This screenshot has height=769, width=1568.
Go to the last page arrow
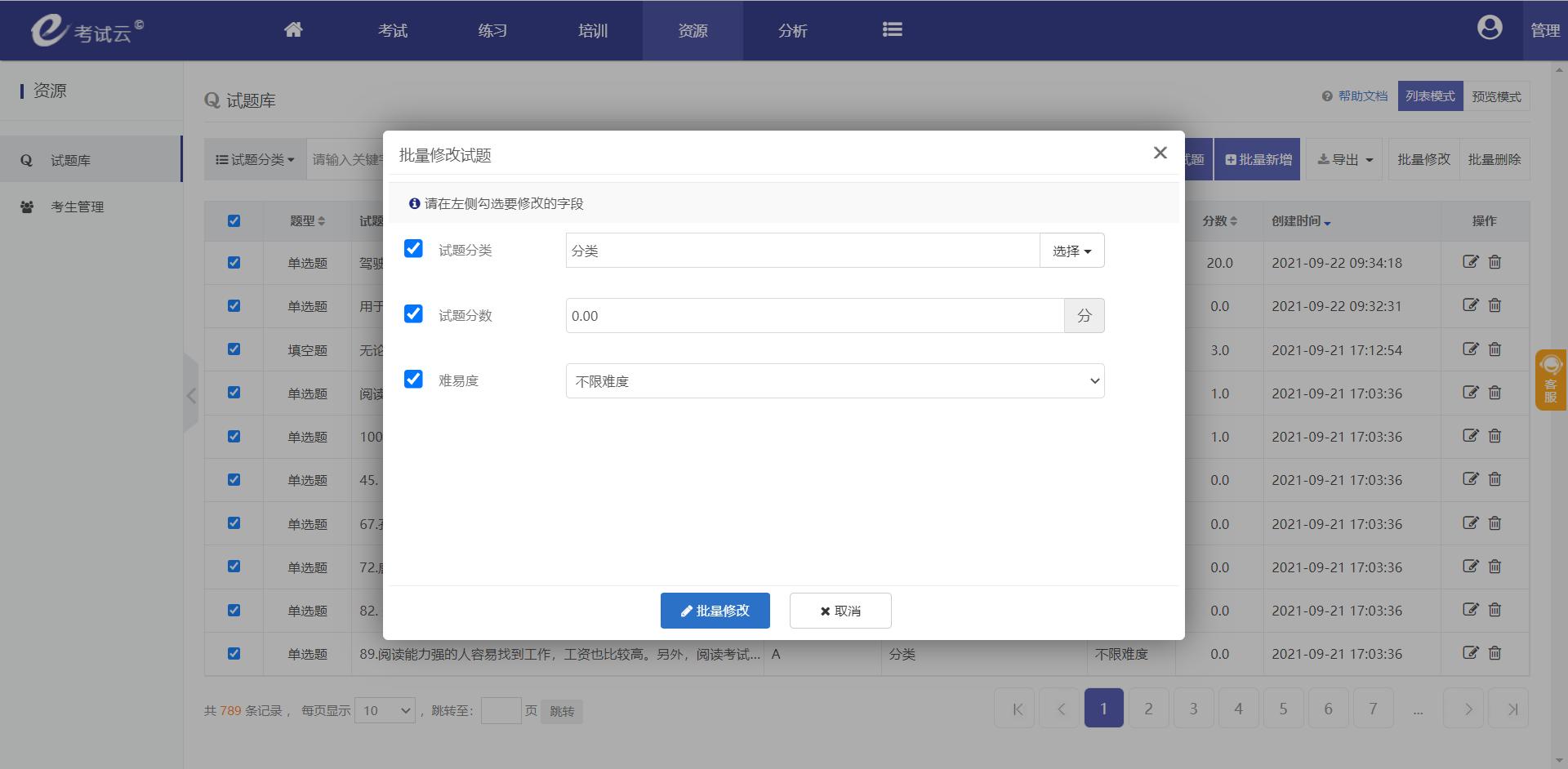pos(1512,709)
